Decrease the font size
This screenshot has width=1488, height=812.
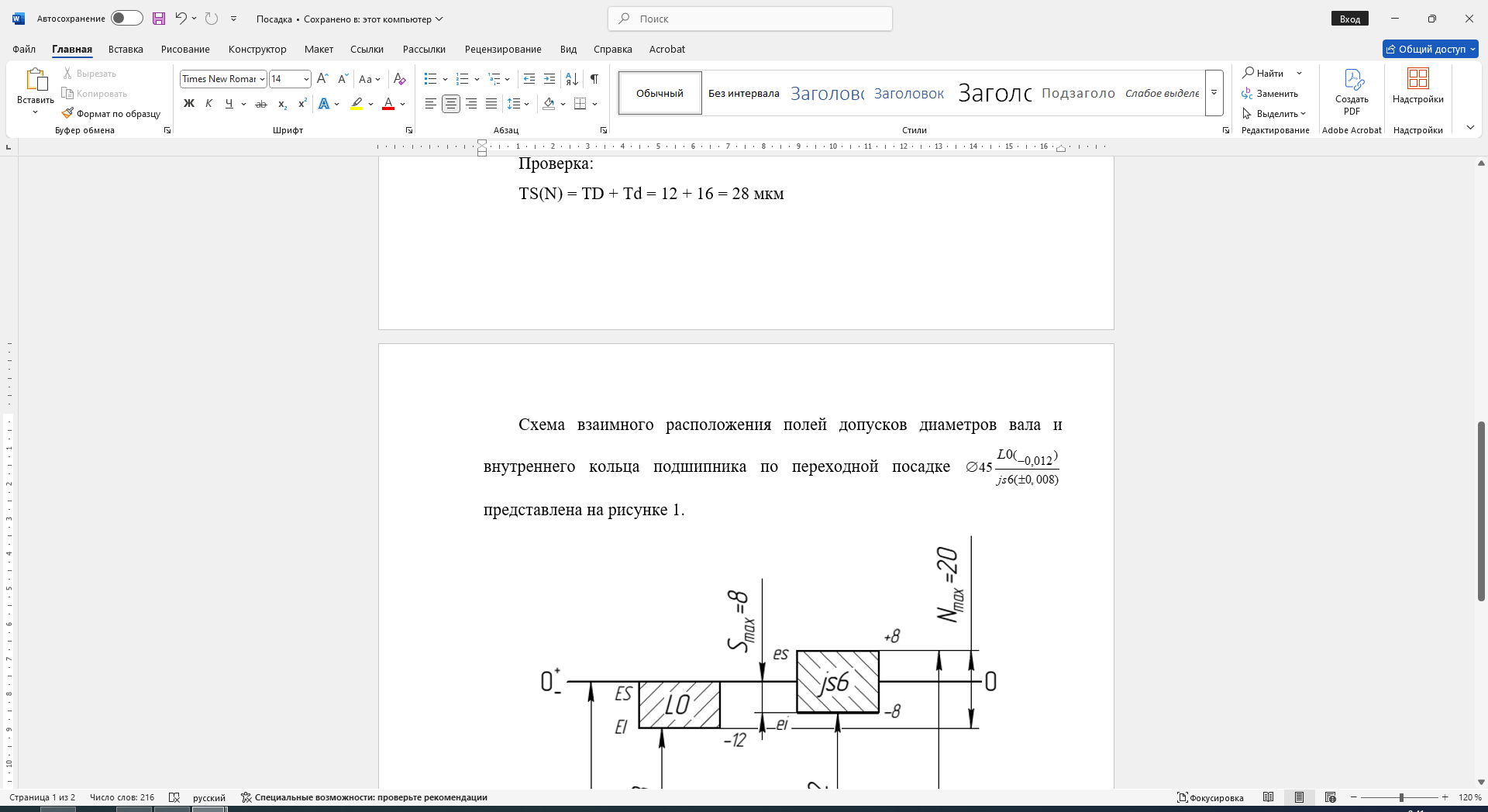(x=343, y=79)
